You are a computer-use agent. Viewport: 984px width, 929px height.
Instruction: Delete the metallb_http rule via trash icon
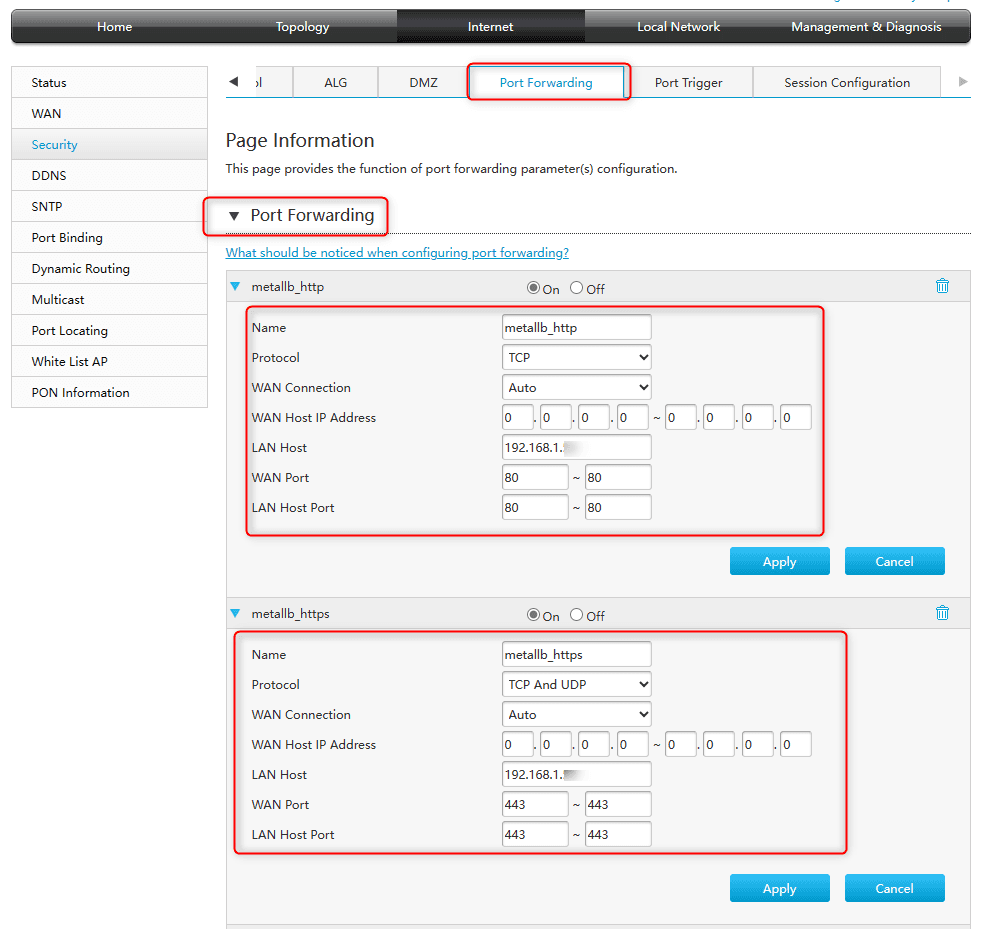click(941, 286)
